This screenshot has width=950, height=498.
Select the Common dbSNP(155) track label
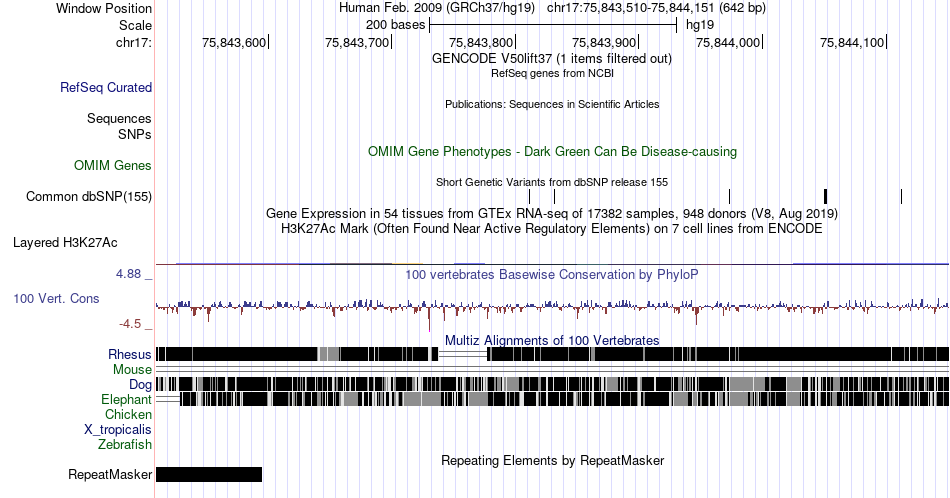(89, 196)
